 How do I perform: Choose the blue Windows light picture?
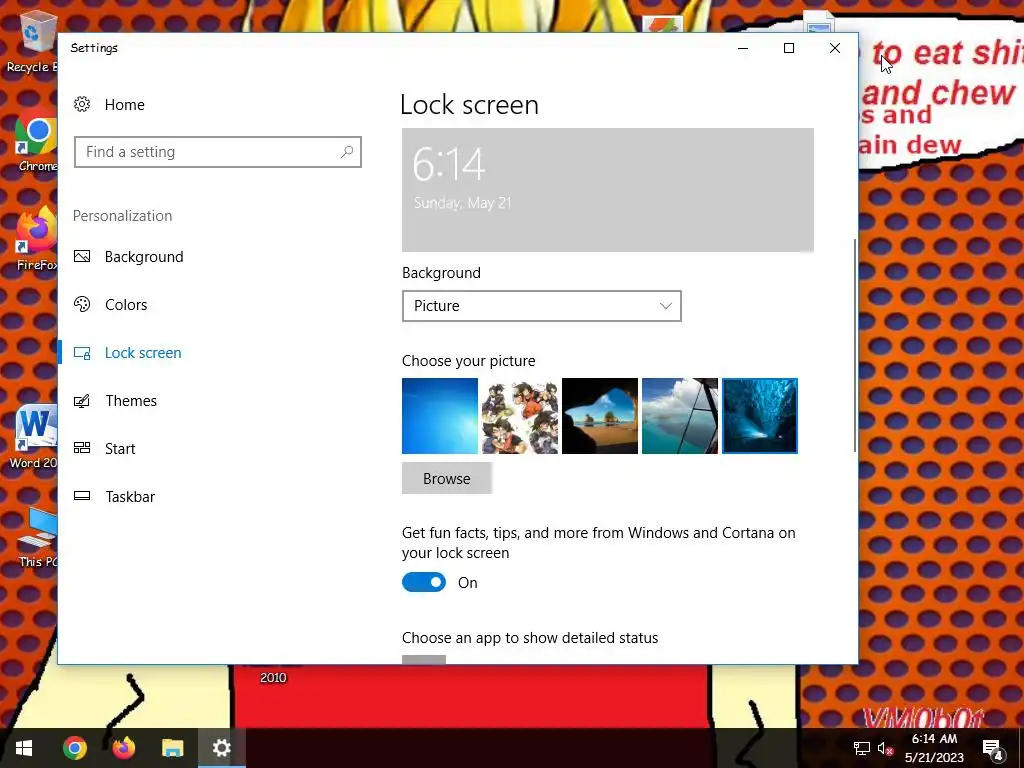pyautogui.click(x=440, y=416)
